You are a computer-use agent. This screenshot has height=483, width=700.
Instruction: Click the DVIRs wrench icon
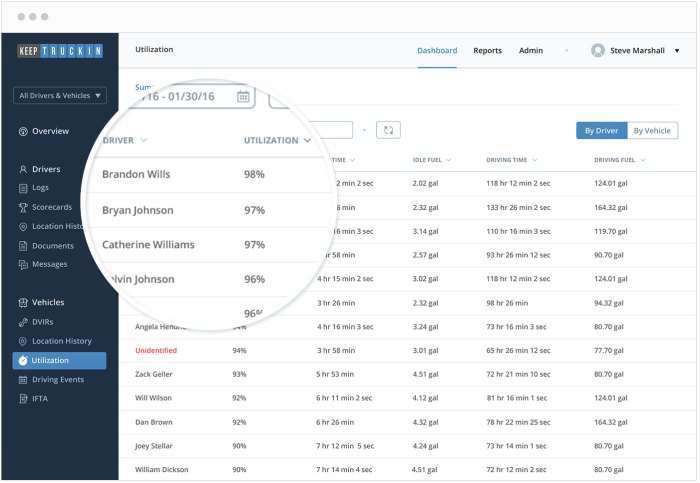point(23,322)
